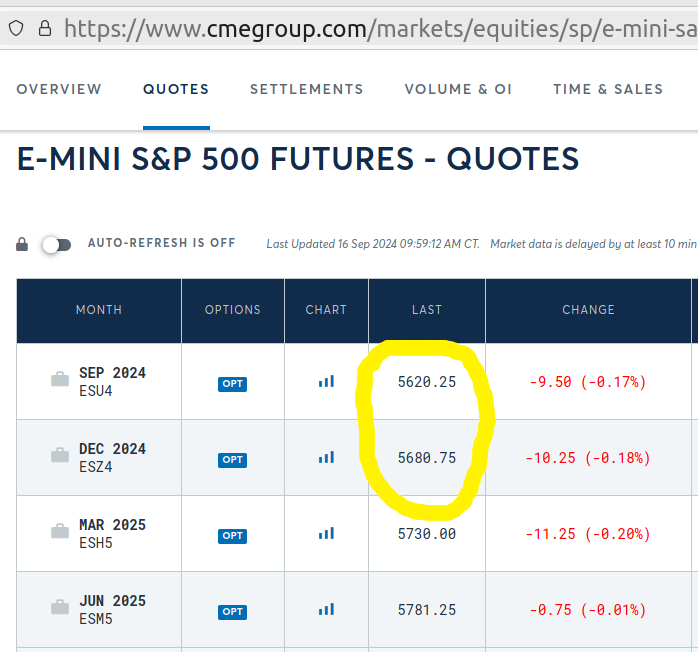Open chart icon for SEP 2024 contract
Viewport: 698px width, 652px height.
[326, 381]
